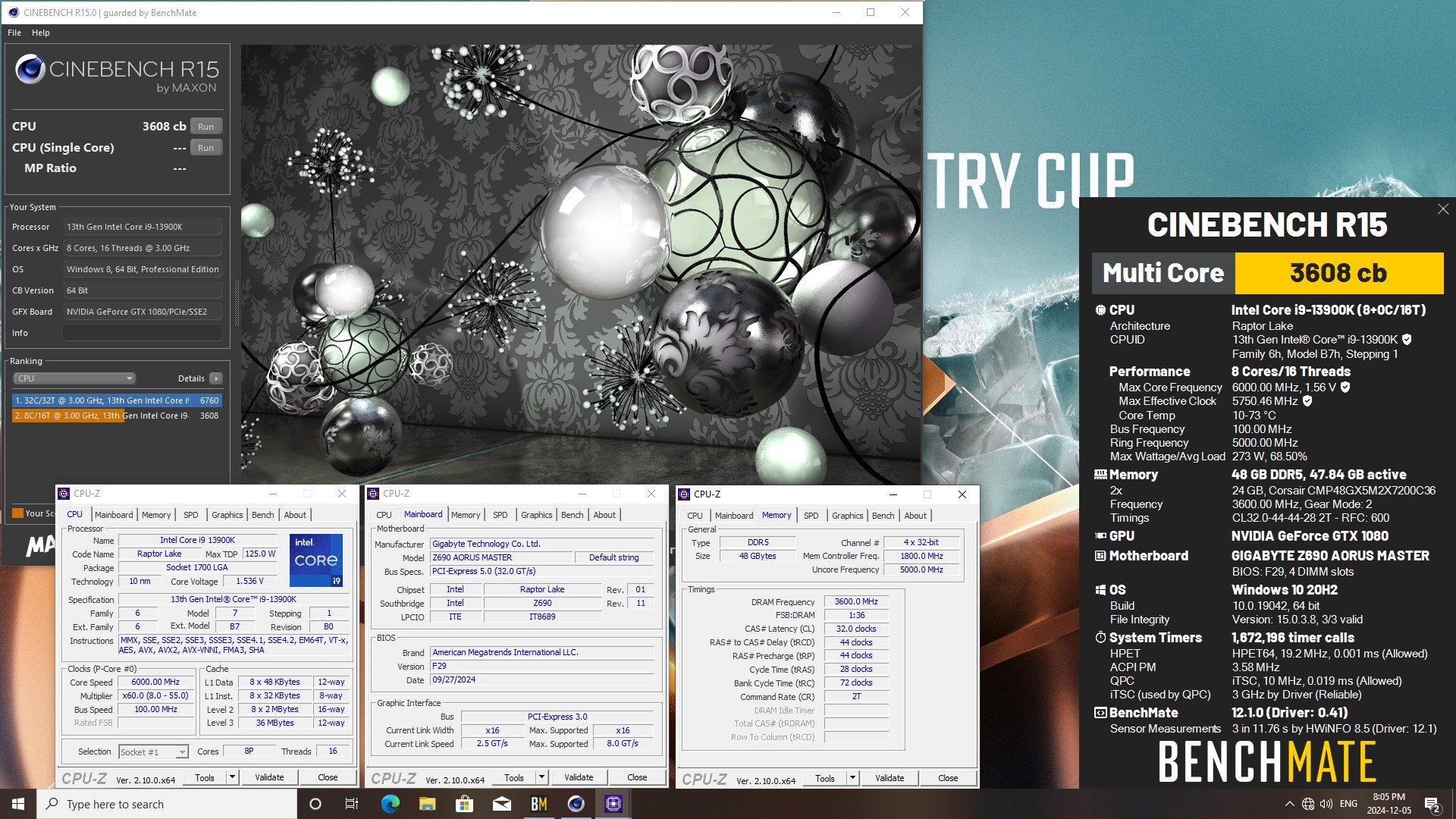Expand Tools arrow in Mainboard CPU-Z window
The image size is (1456, 819).
coord(541,777)
